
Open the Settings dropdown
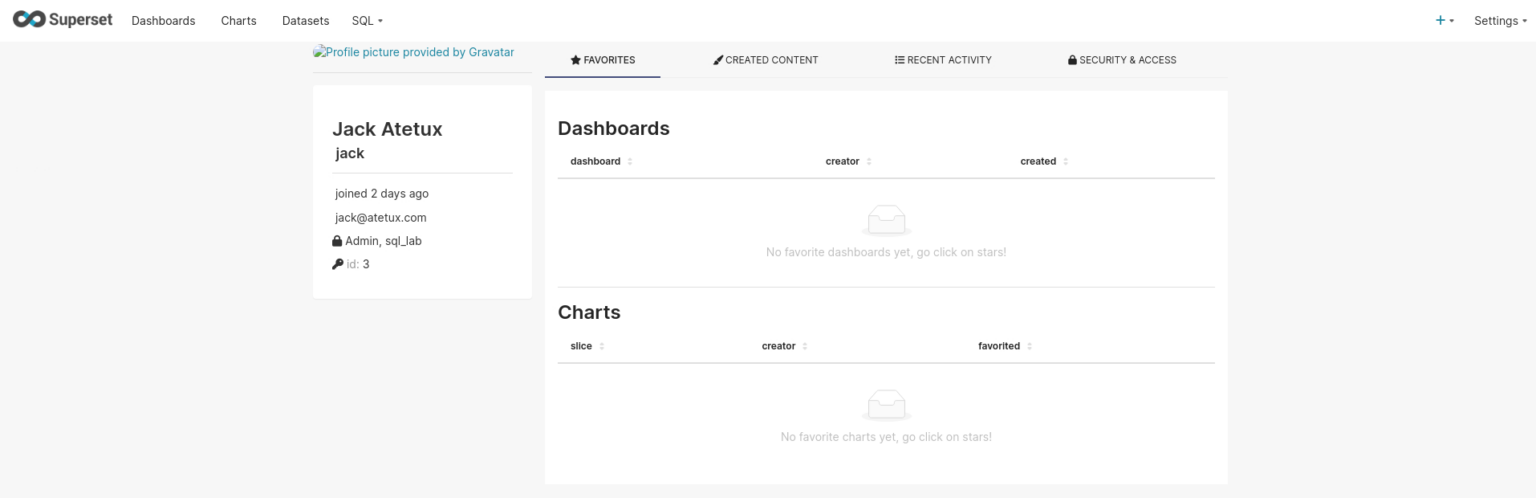[x=1500, y=20]
